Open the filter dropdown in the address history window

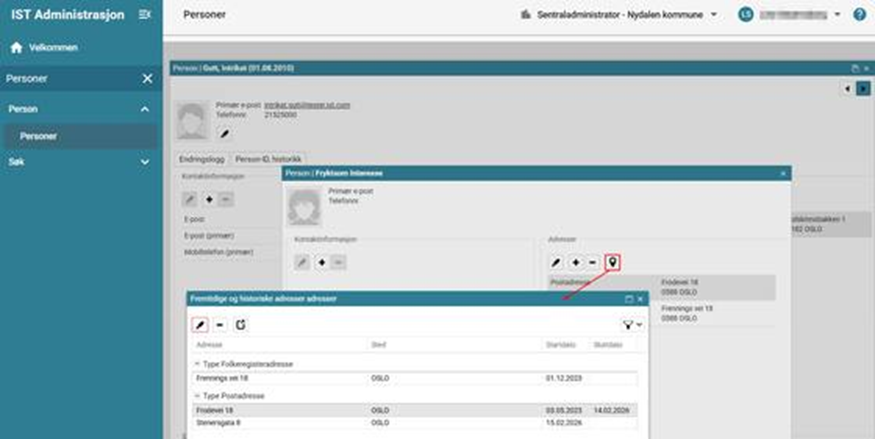tap(632, 325)
